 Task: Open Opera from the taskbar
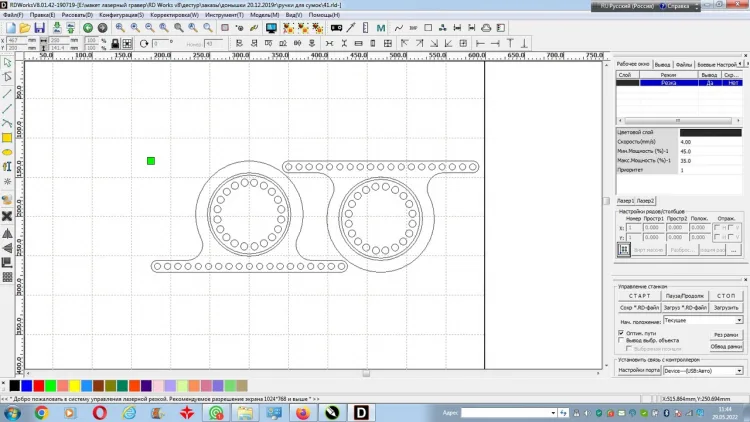(99, 412)
